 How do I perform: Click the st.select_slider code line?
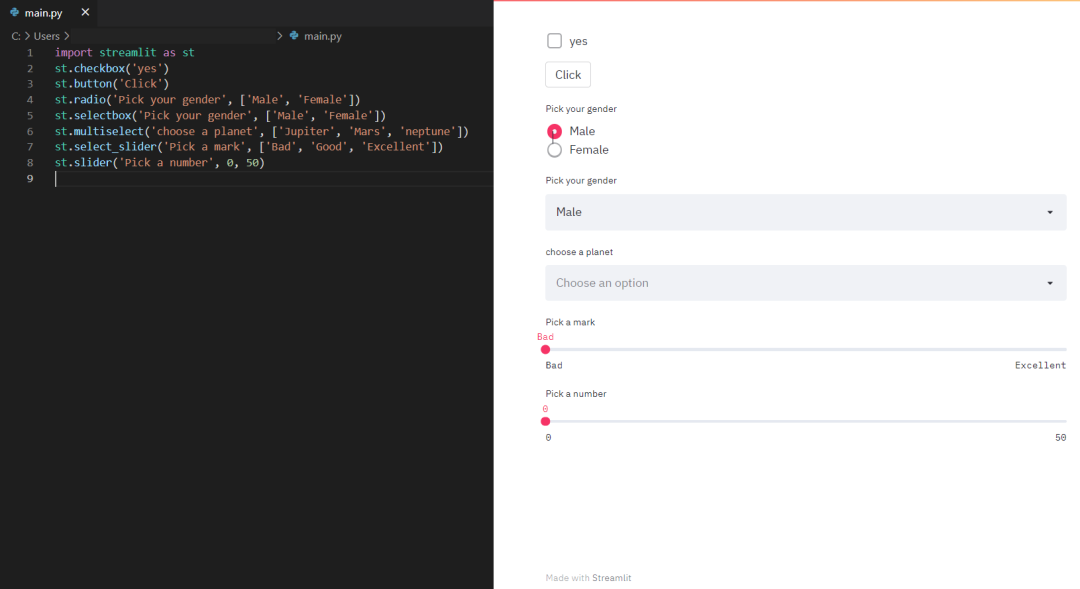click(249, 147)
